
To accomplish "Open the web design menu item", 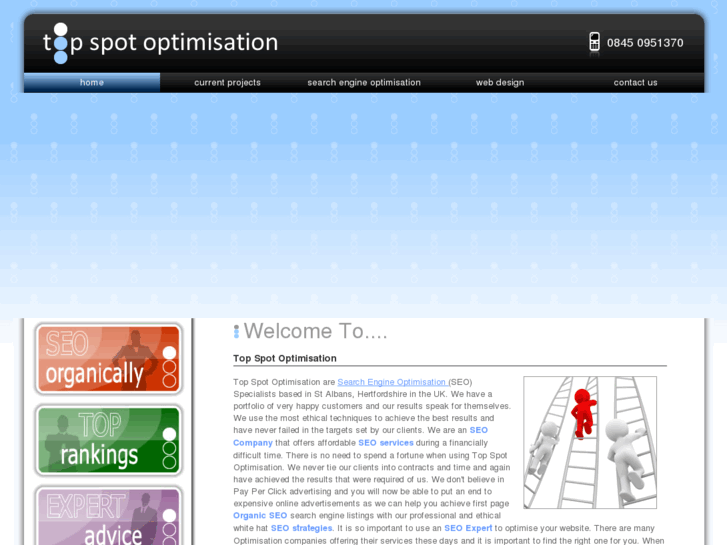I will (x=500, y=83).
